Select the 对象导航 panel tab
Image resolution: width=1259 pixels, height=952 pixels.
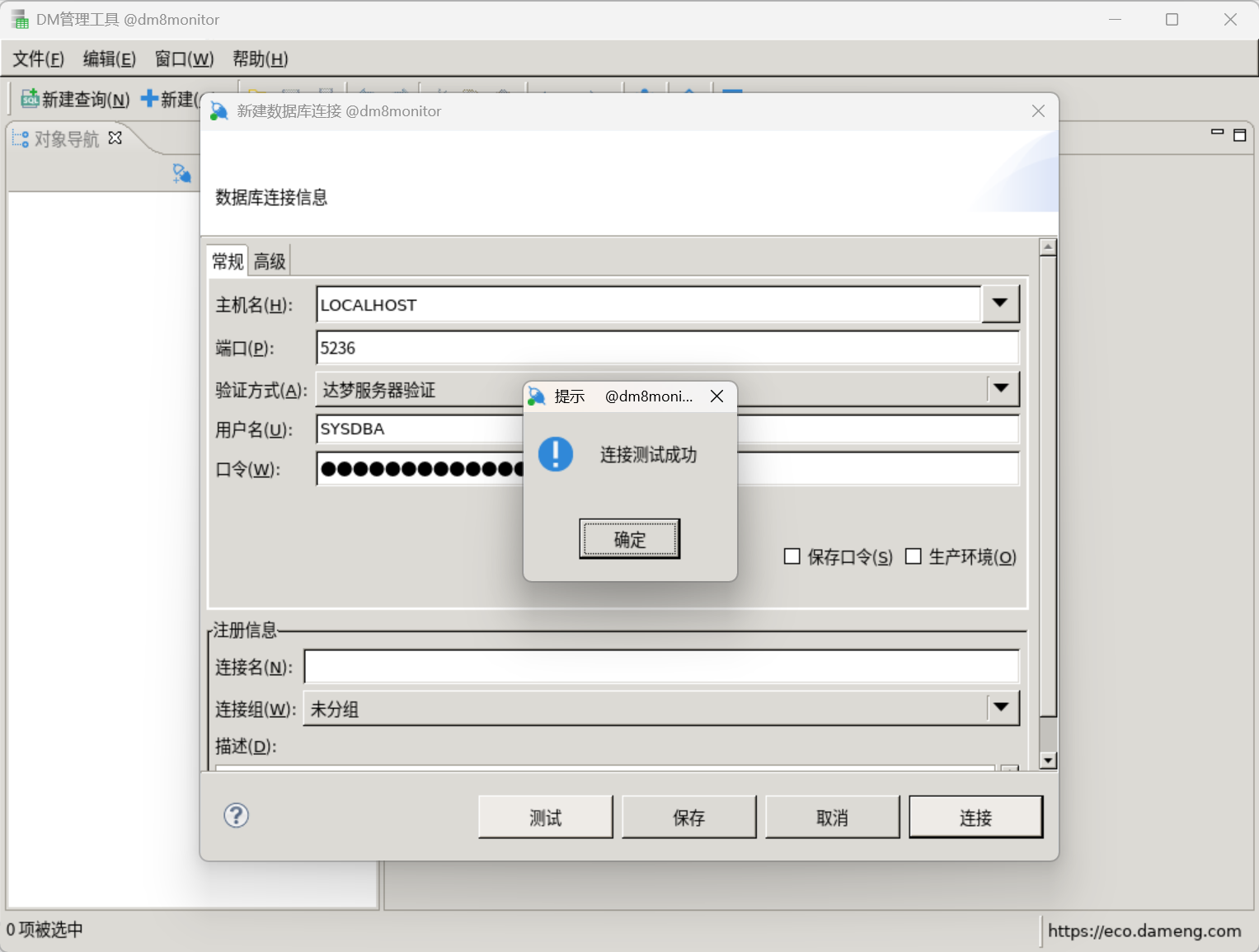point(66,138)
